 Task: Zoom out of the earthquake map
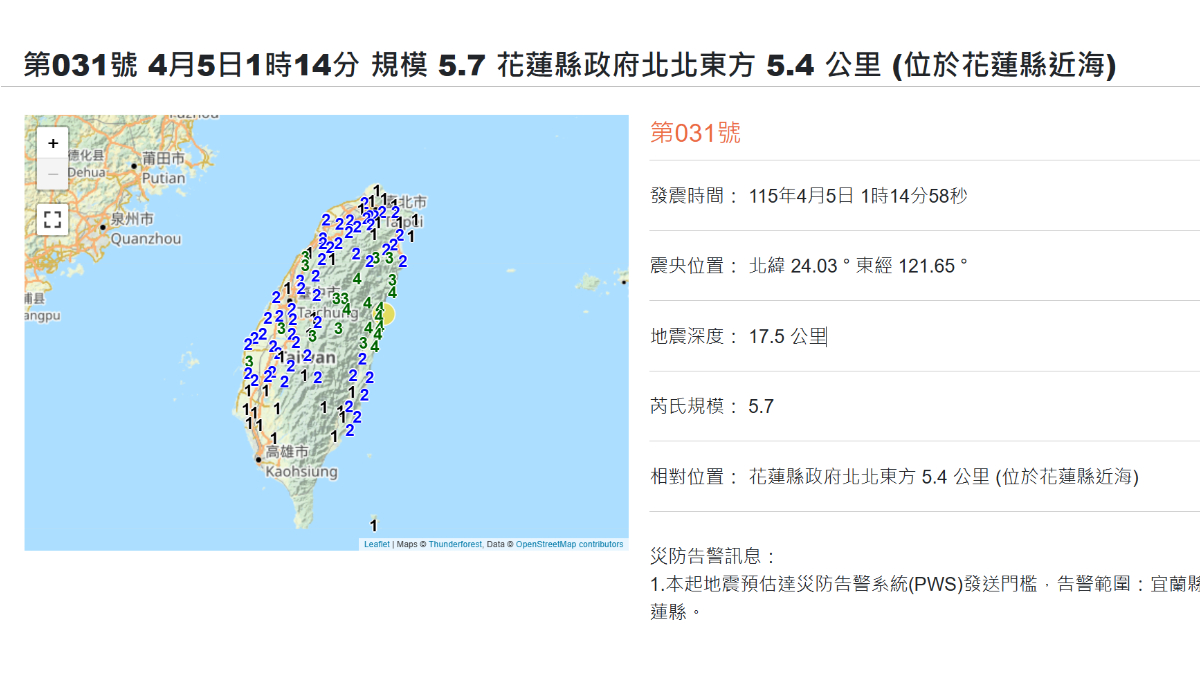(53, 173)
